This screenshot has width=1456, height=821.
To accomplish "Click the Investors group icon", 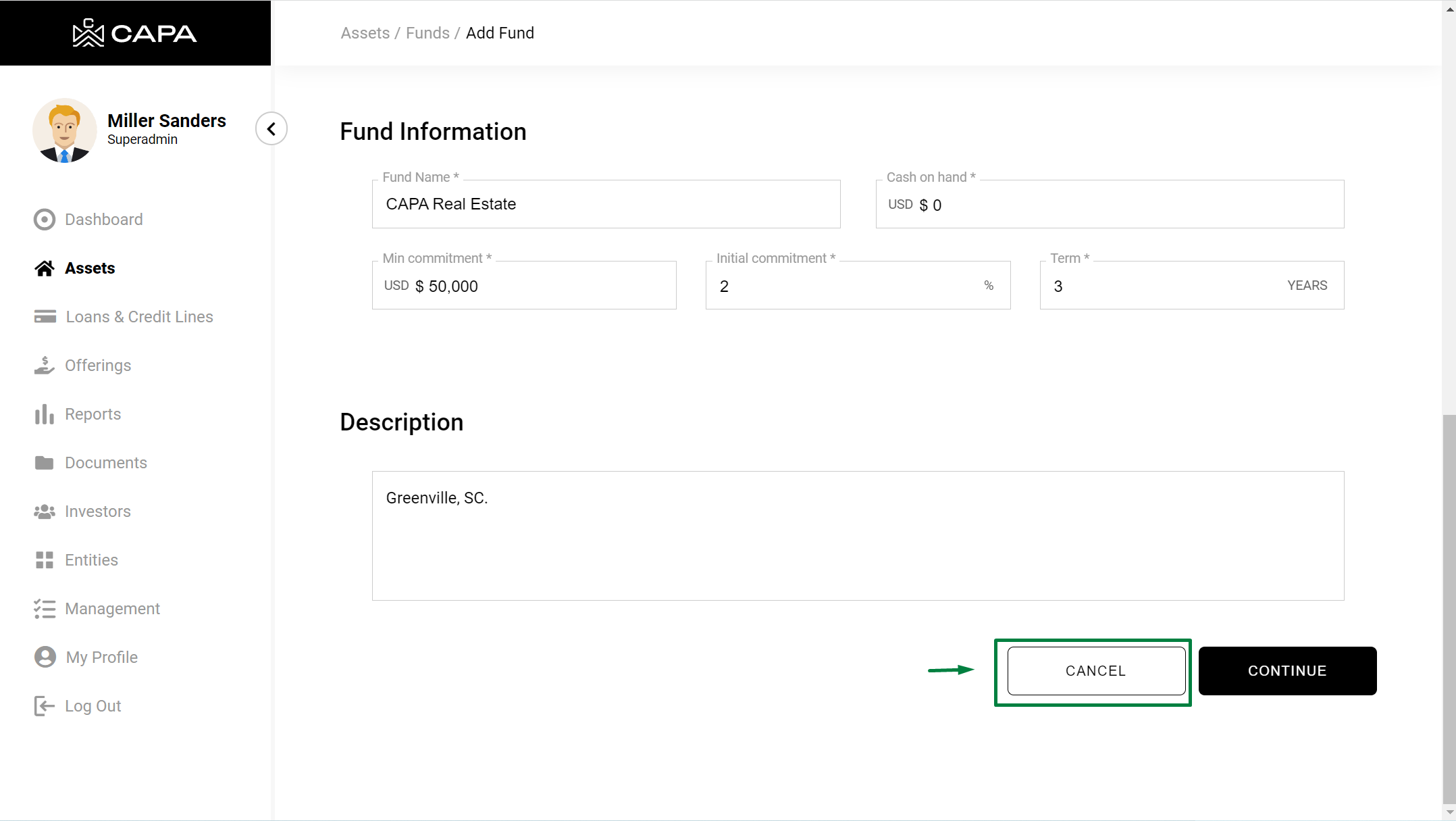I will 45,512.
